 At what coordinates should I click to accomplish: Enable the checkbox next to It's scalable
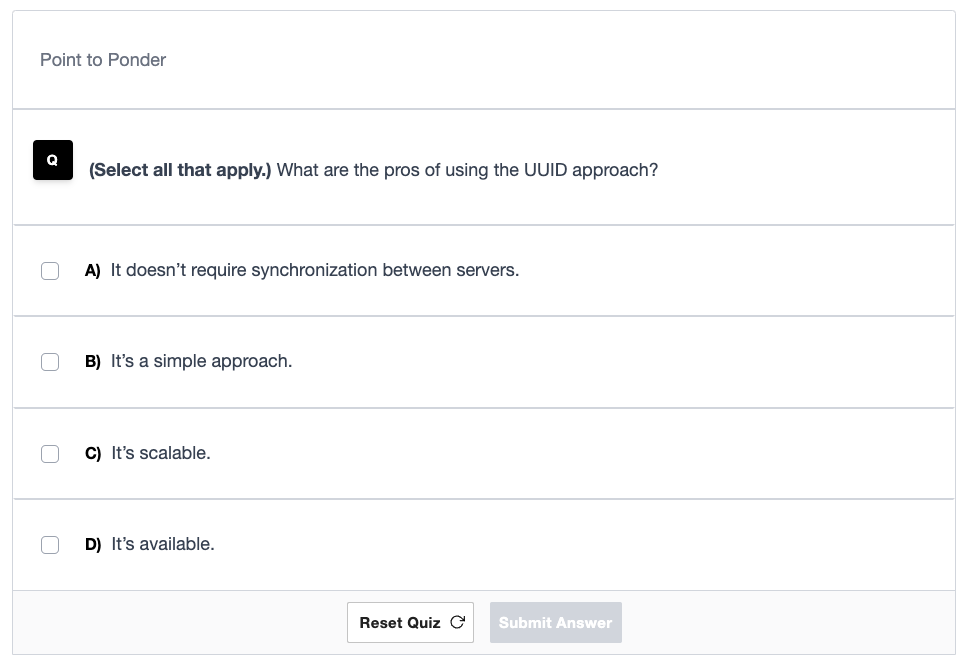[50, 453]
